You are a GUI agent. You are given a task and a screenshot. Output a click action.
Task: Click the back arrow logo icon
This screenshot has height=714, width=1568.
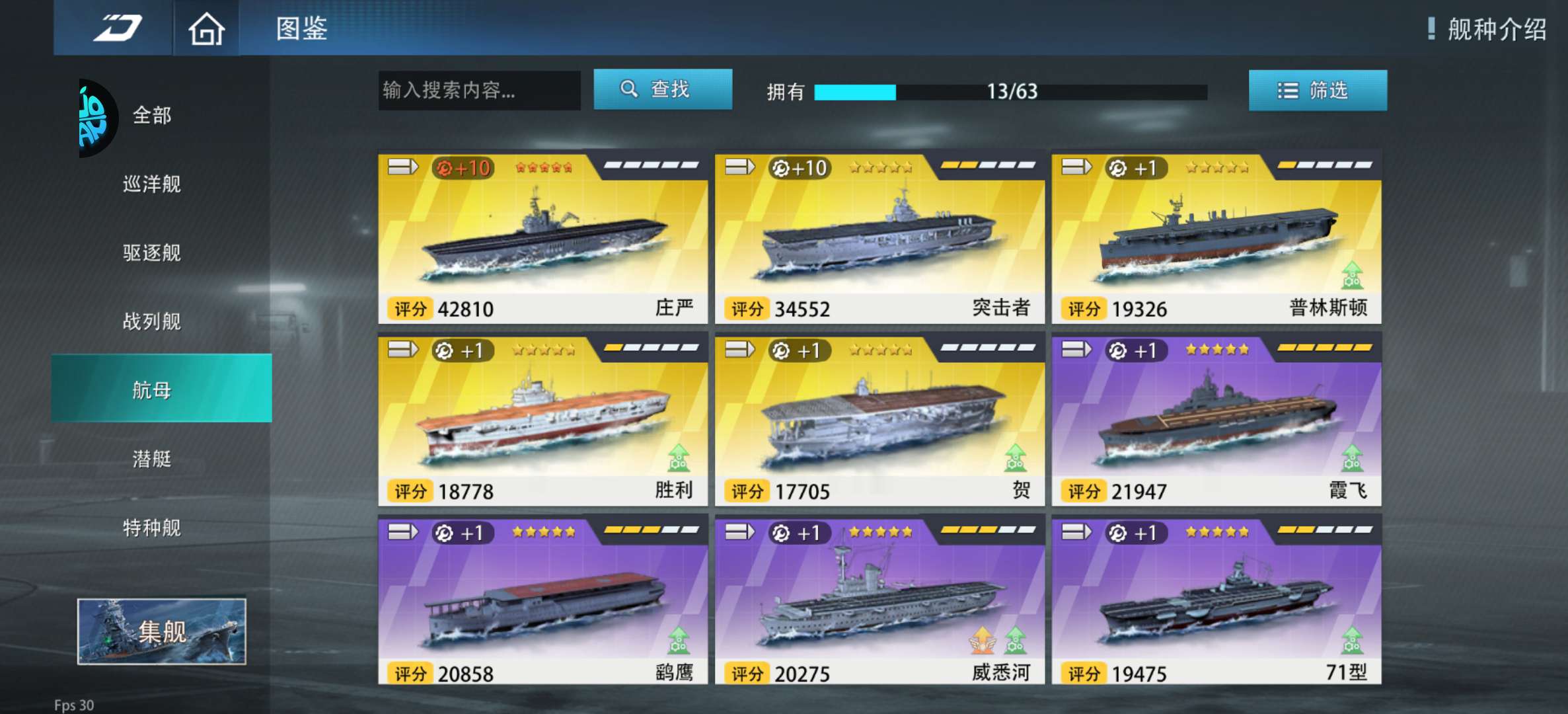point(118,28)
